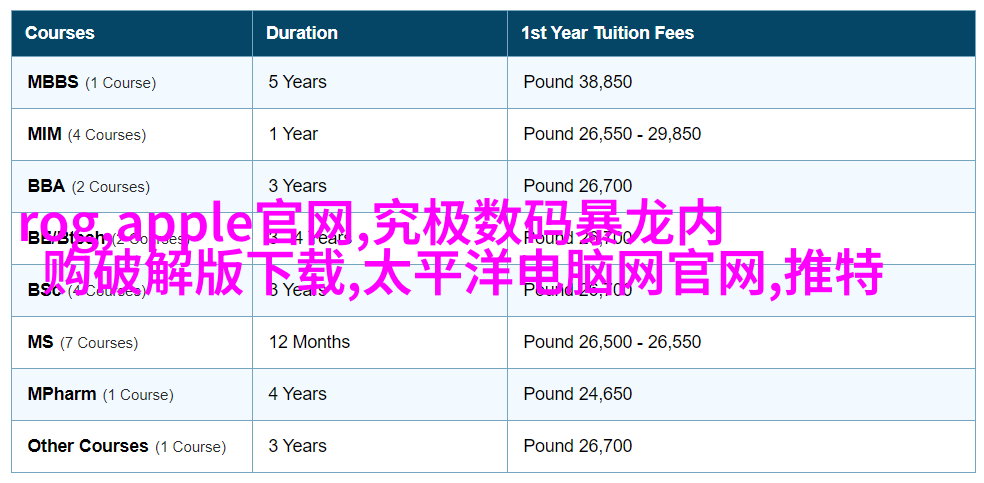
Task: Click the (4 Courses) label beside MIM
Action: (x=107, y=135)
